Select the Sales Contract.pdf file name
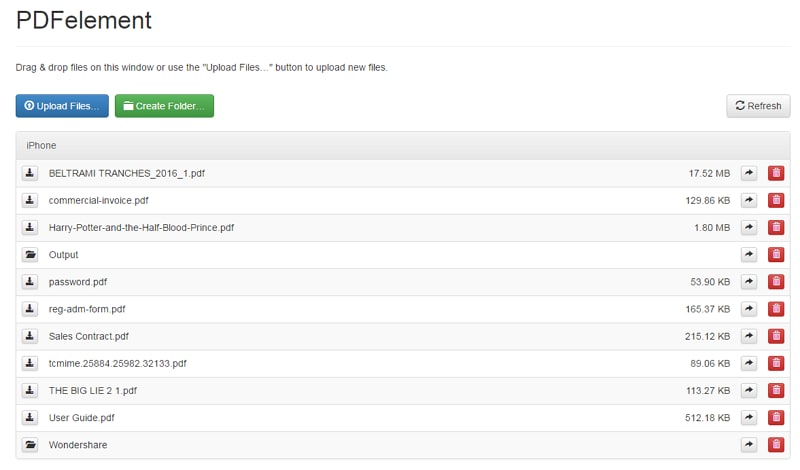The height and width of the screenshot is (470, 800). [89, 336]
